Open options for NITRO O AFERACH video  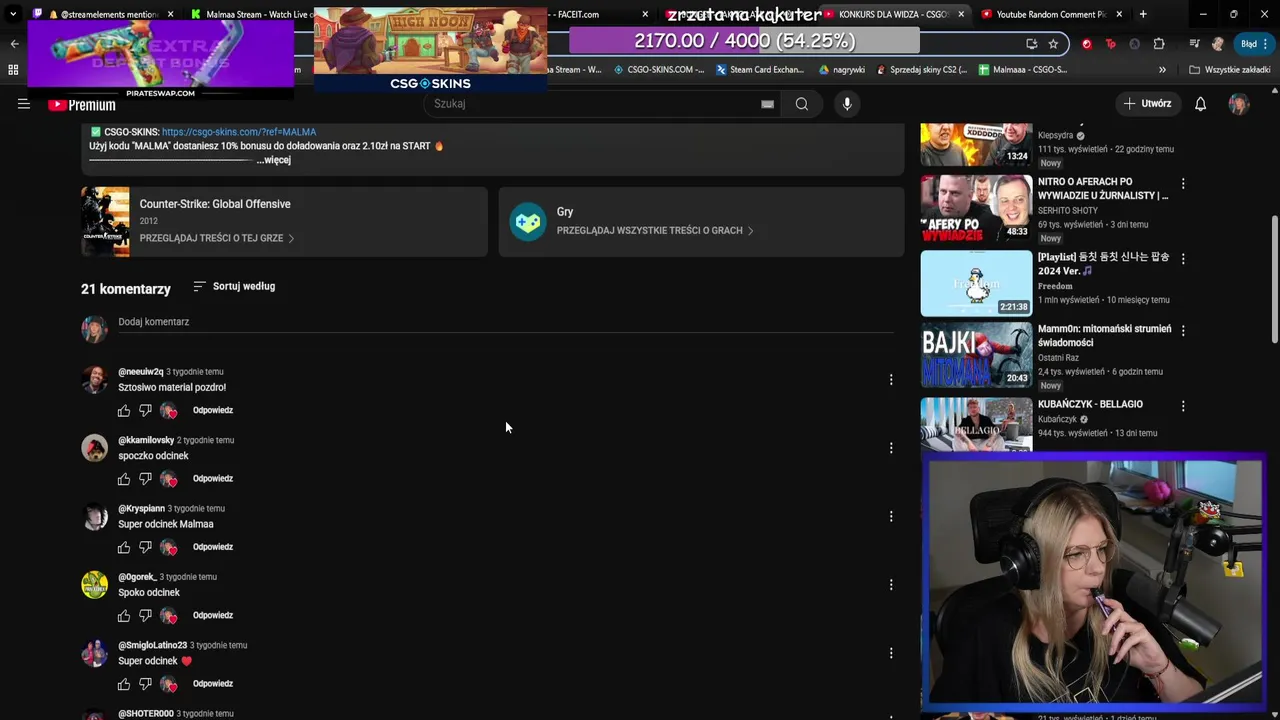click(1183, 184)
